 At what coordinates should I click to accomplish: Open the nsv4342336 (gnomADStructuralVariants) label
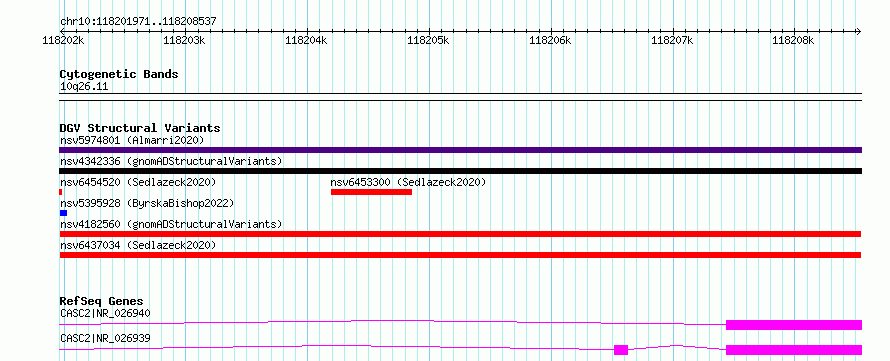click(x=171, y=161)
